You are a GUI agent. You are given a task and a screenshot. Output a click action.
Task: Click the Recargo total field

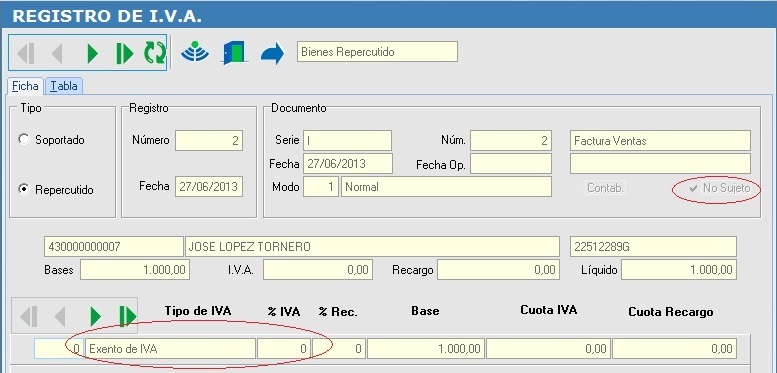click(498, 270)
